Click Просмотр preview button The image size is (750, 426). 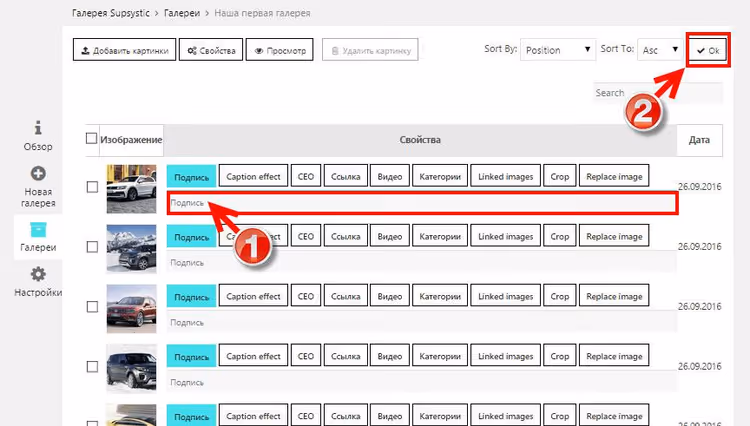coord(280,50)
